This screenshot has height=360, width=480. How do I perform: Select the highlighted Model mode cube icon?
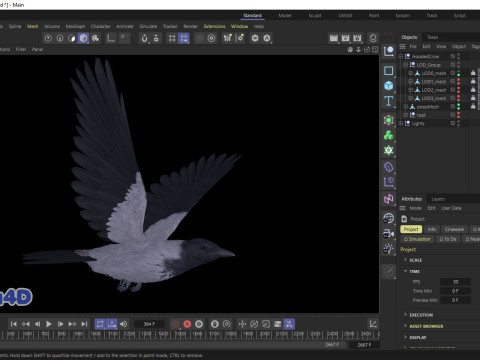pyautogui.click(x=83, y=38)
